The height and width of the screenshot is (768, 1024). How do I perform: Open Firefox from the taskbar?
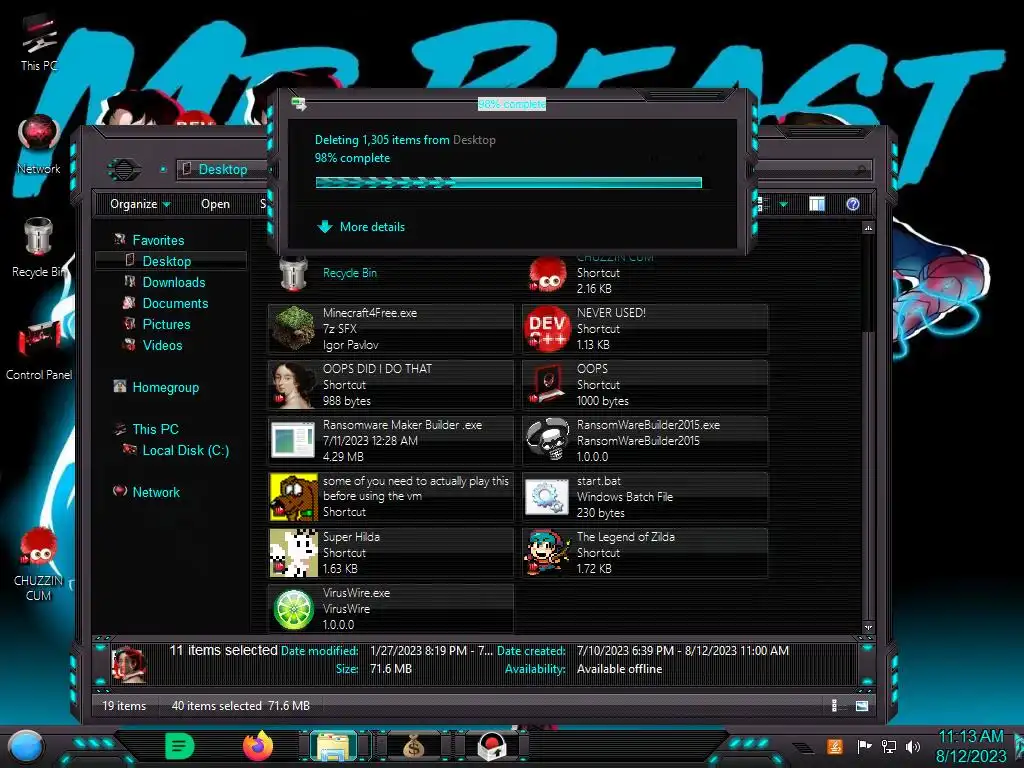[x=258, y=746]
